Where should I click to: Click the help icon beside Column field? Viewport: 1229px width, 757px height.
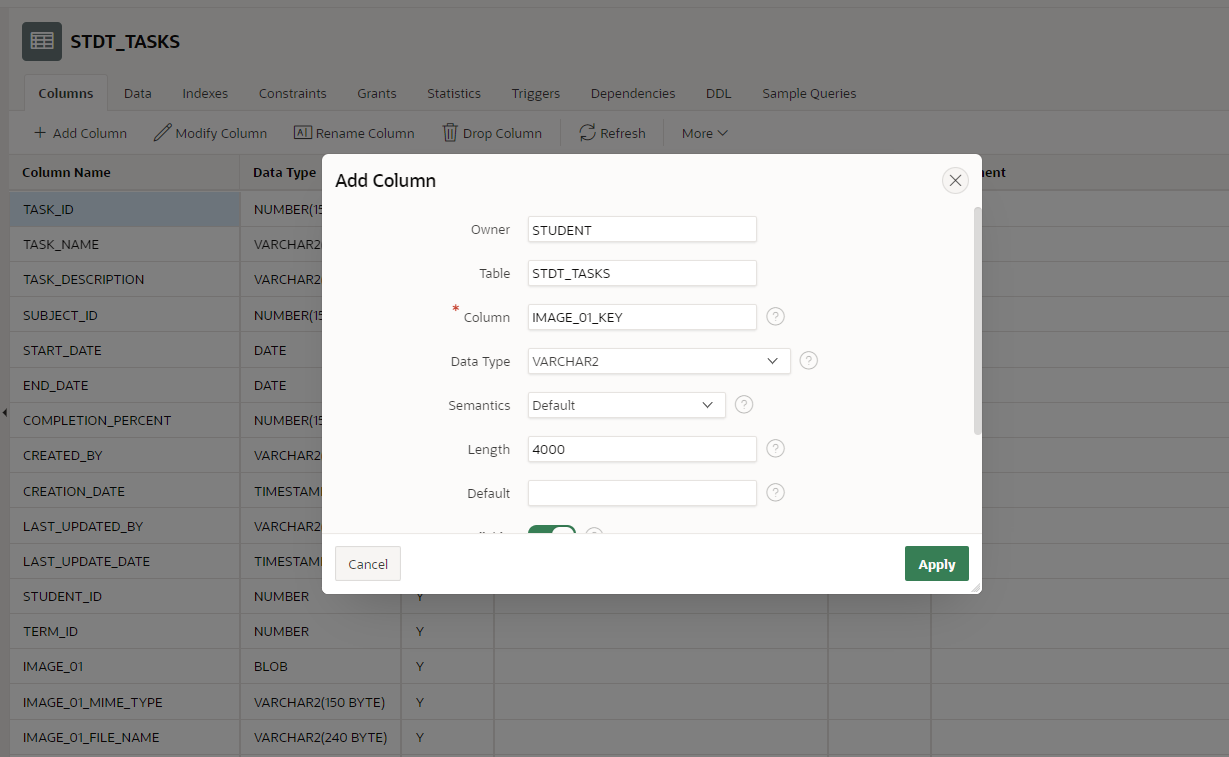(x=775, y=317)
